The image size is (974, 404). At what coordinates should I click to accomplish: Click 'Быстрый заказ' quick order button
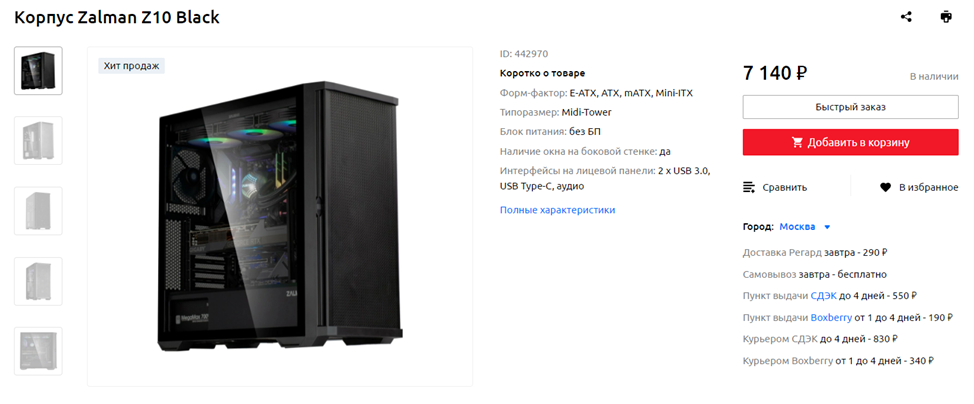coord(850,107)
